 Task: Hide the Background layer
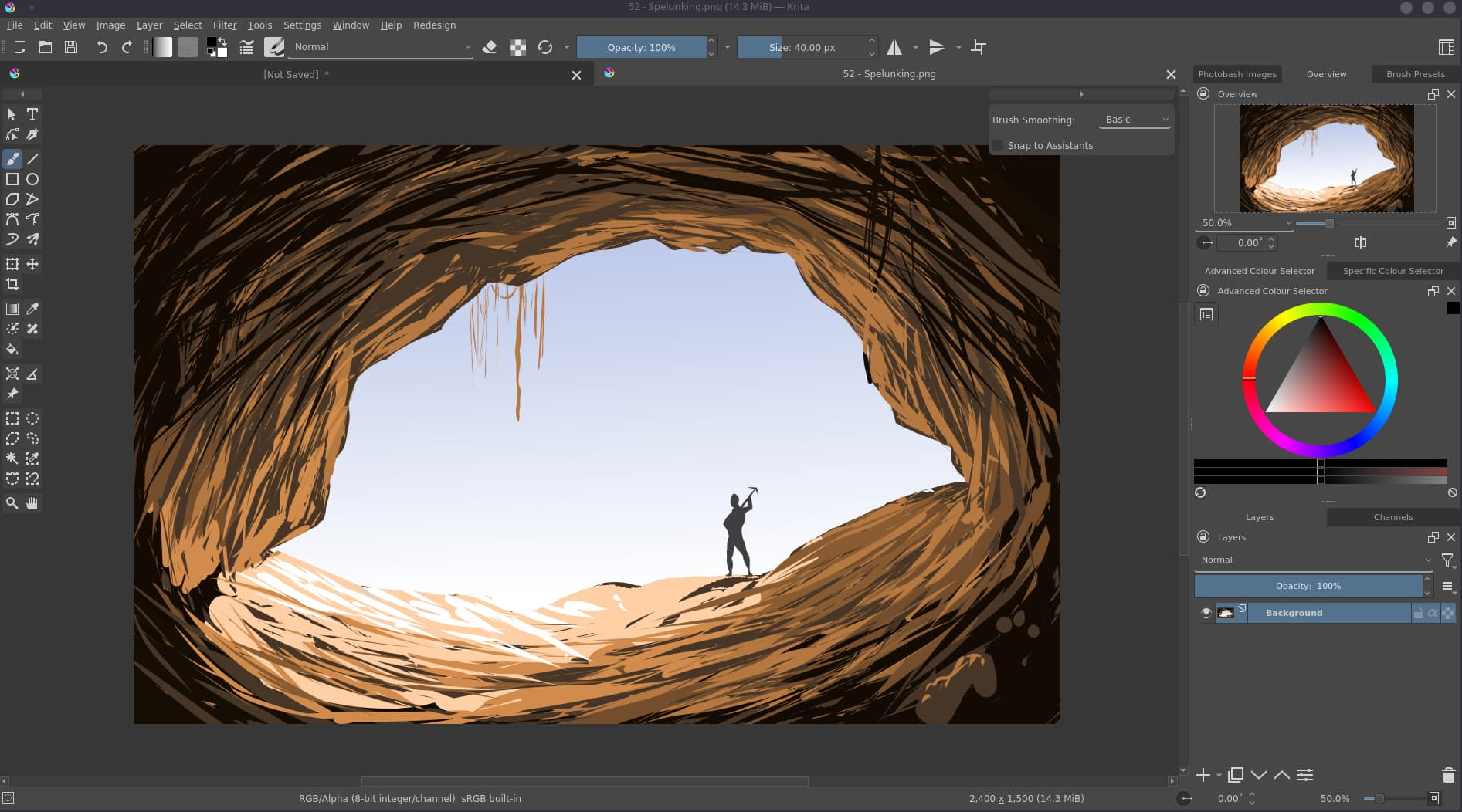coord(1206,612)
